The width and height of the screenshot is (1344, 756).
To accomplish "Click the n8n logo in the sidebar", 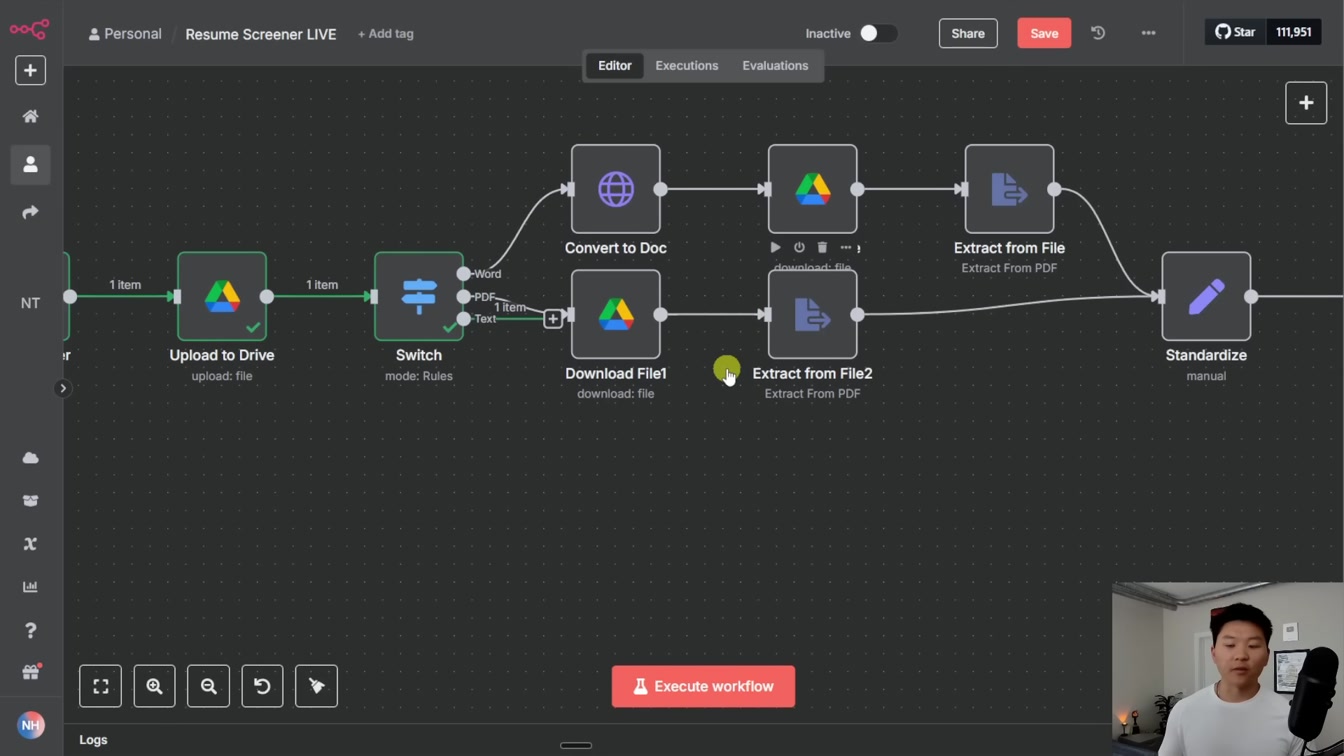I will [x=30, y=29].
